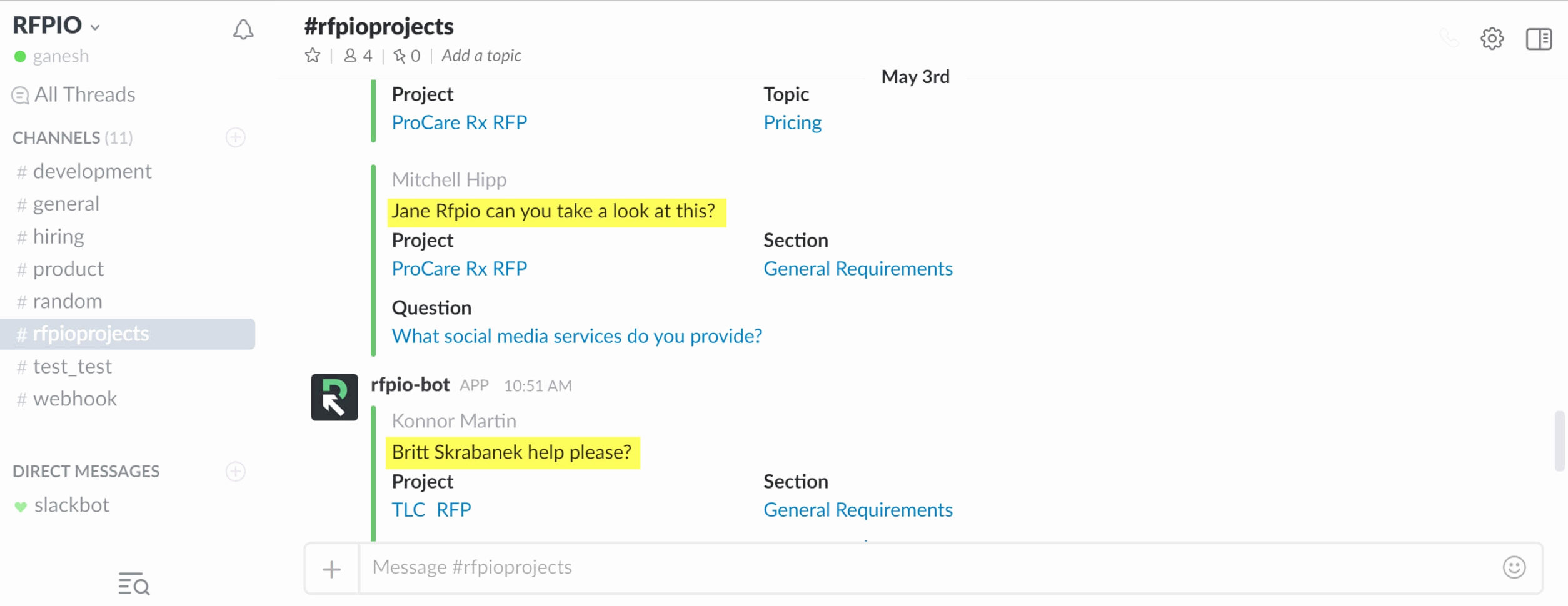Toggle the right sidebar details pane
Image resolution: width=1568 pixels, height=606 pixels.
pos(1539,39)
